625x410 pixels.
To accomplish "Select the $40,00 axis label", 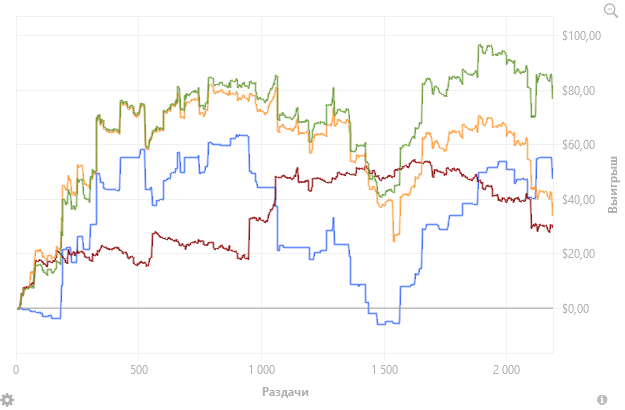I will click(580, 200).
